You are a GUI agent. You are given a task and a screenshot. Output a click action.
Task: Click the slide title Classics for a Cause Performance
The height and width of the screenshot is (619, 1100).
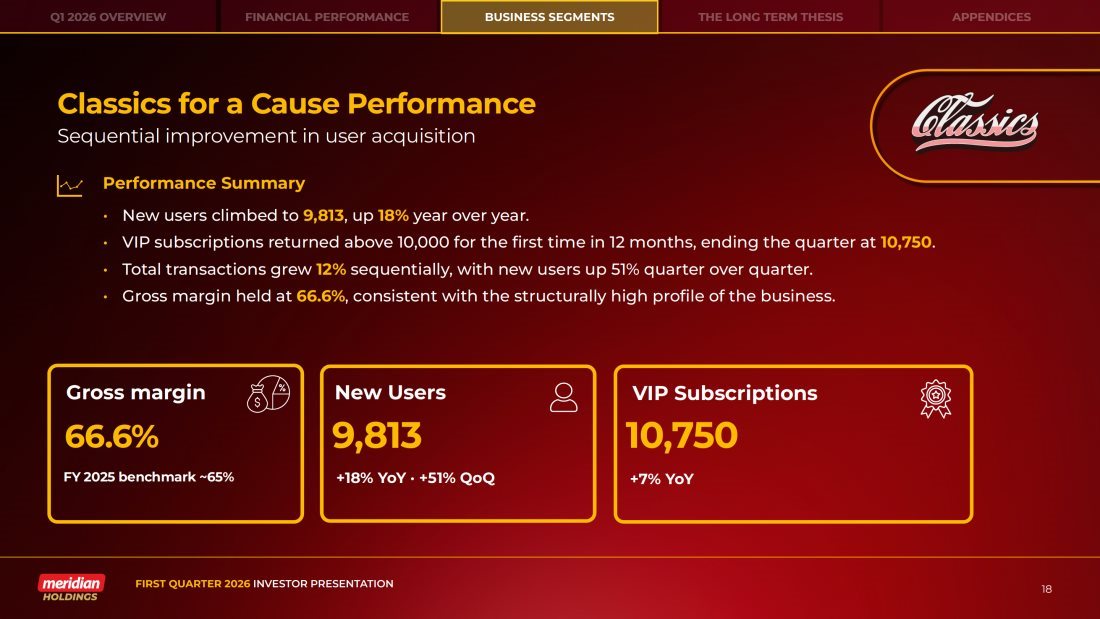(296, 104)
